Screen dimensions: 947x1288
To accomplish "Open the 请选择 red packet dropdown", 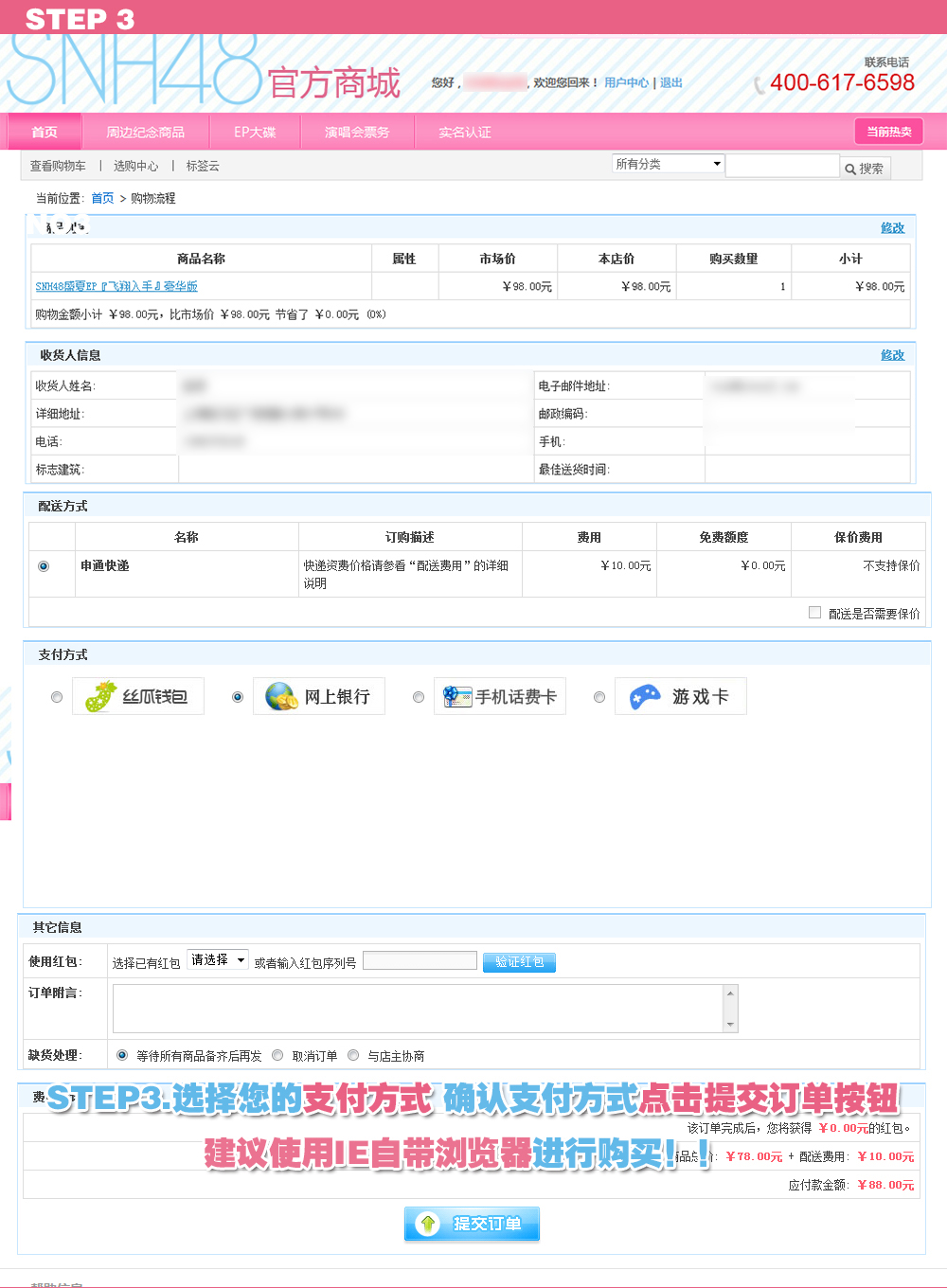I will click(218, 959).
